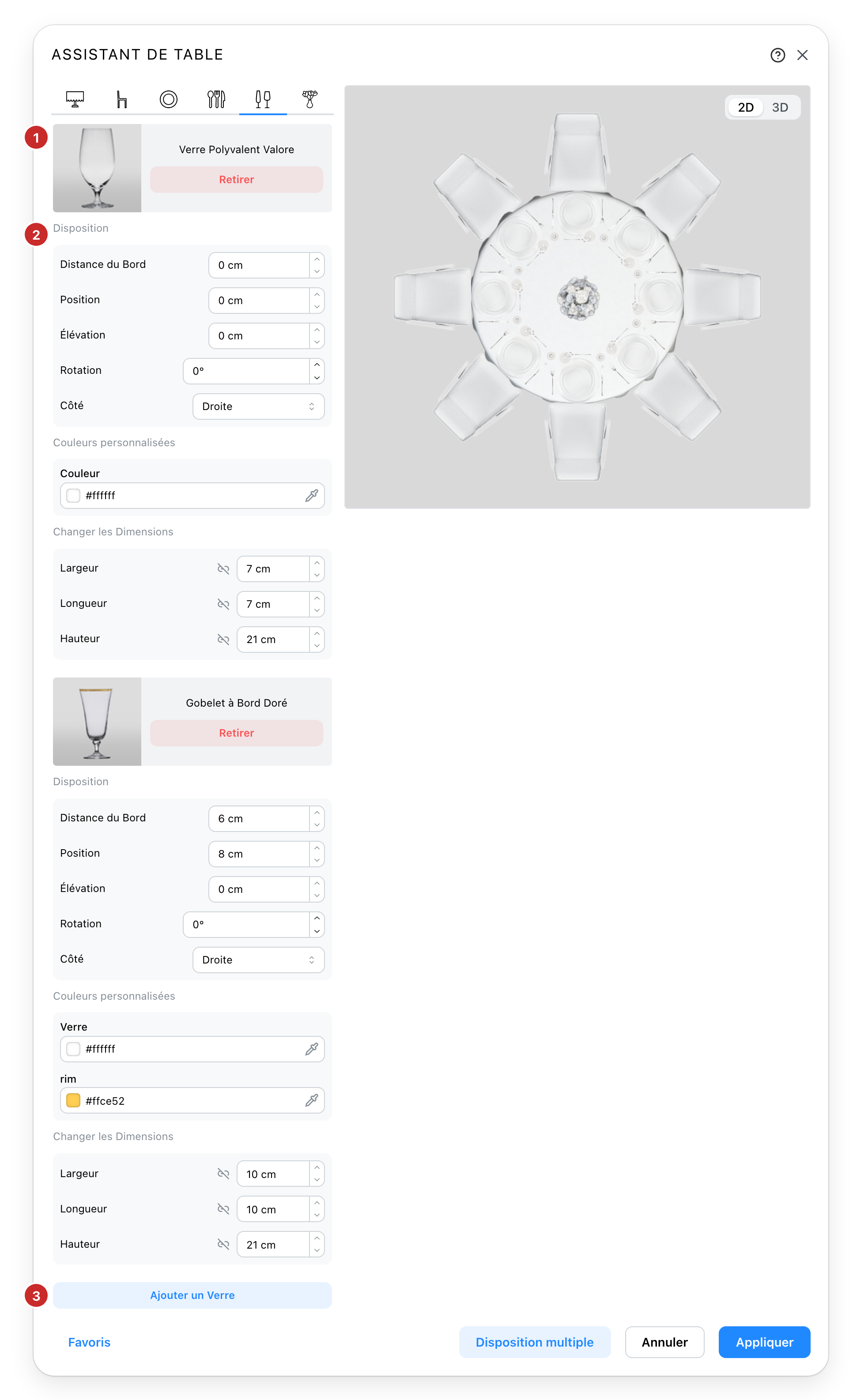This screenshot has height=1400, width=853.
Task: Open the cutlery tab icon
Action: tap(216, 99)
